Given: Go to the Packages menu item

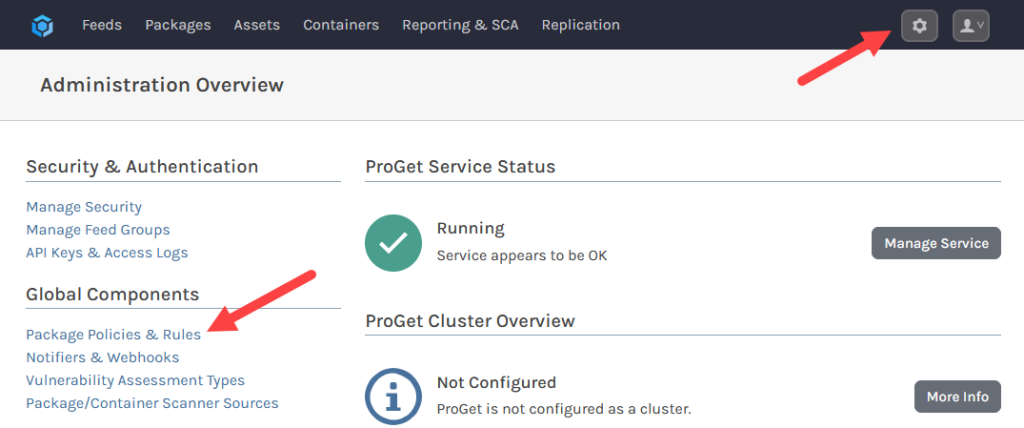Looking at the screenshot, I should coord(178,25).
